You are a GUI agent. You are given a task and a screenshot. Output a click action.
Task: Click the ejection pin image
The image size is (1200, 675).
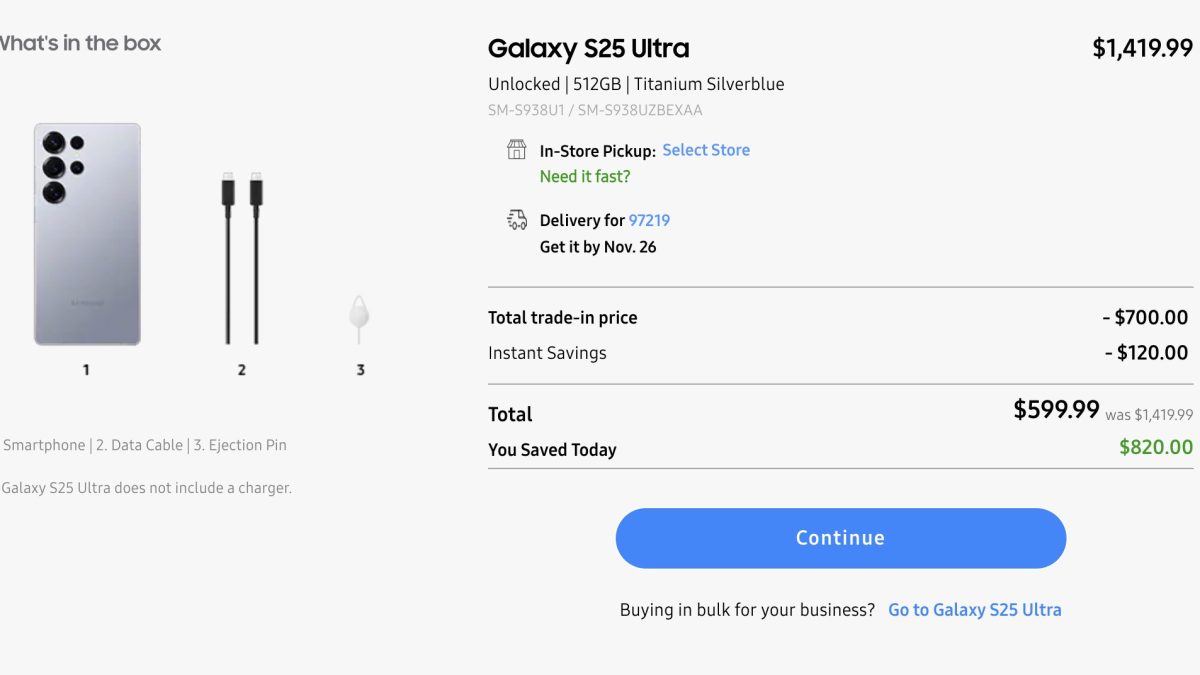click(x=360, y=315)
